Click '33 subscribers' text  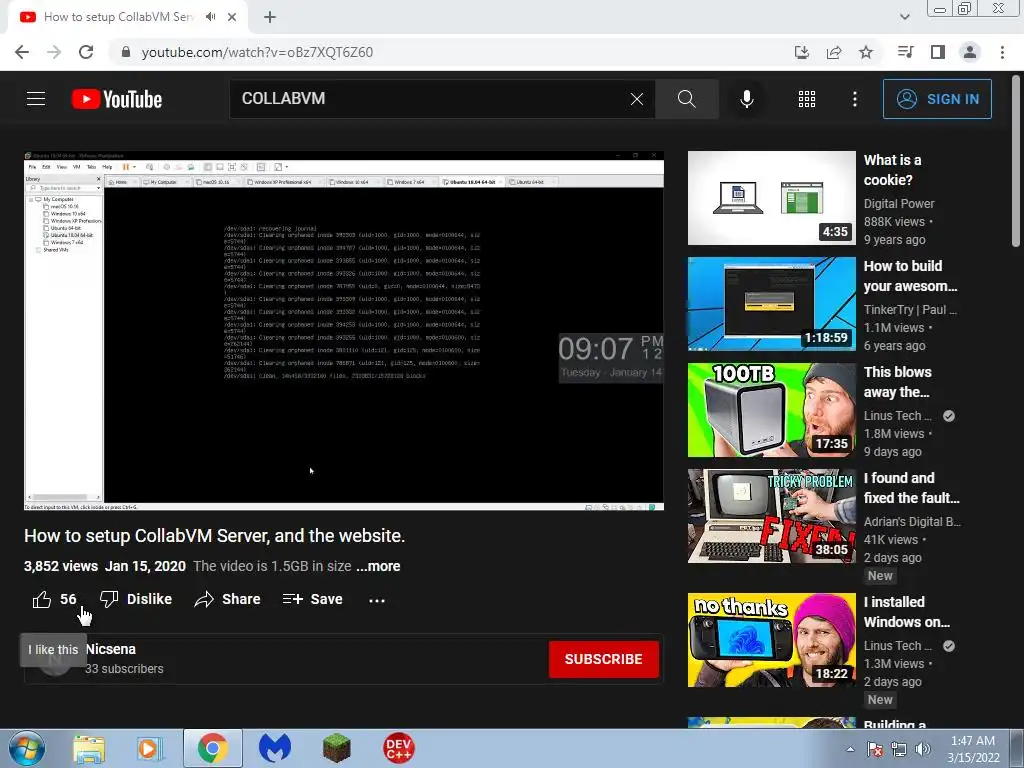pos(124,669)
